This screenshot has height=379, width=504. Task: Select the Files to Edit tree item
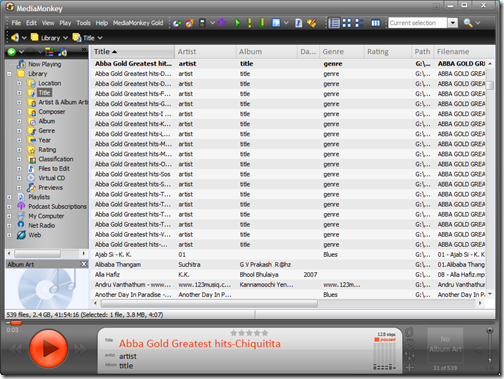pos(54,168)
